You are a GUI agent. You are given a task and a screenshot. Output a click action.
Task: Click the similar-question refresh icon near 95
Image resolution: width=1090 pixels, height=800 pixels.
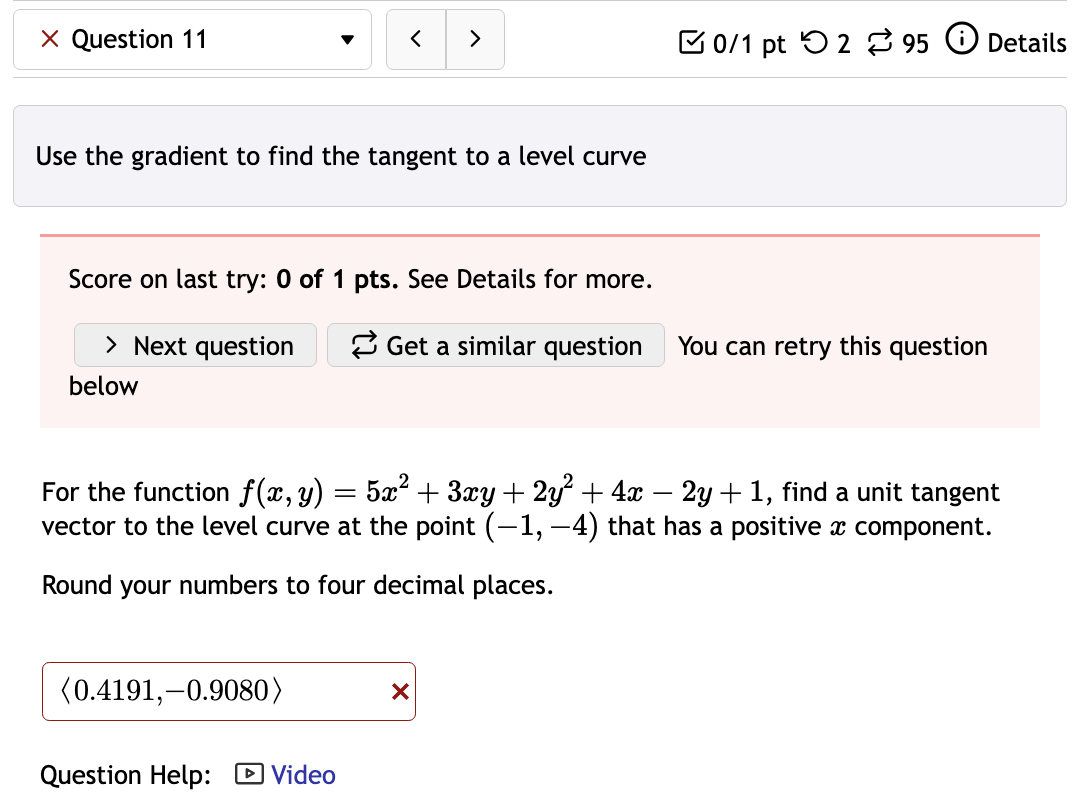[878, 42]
